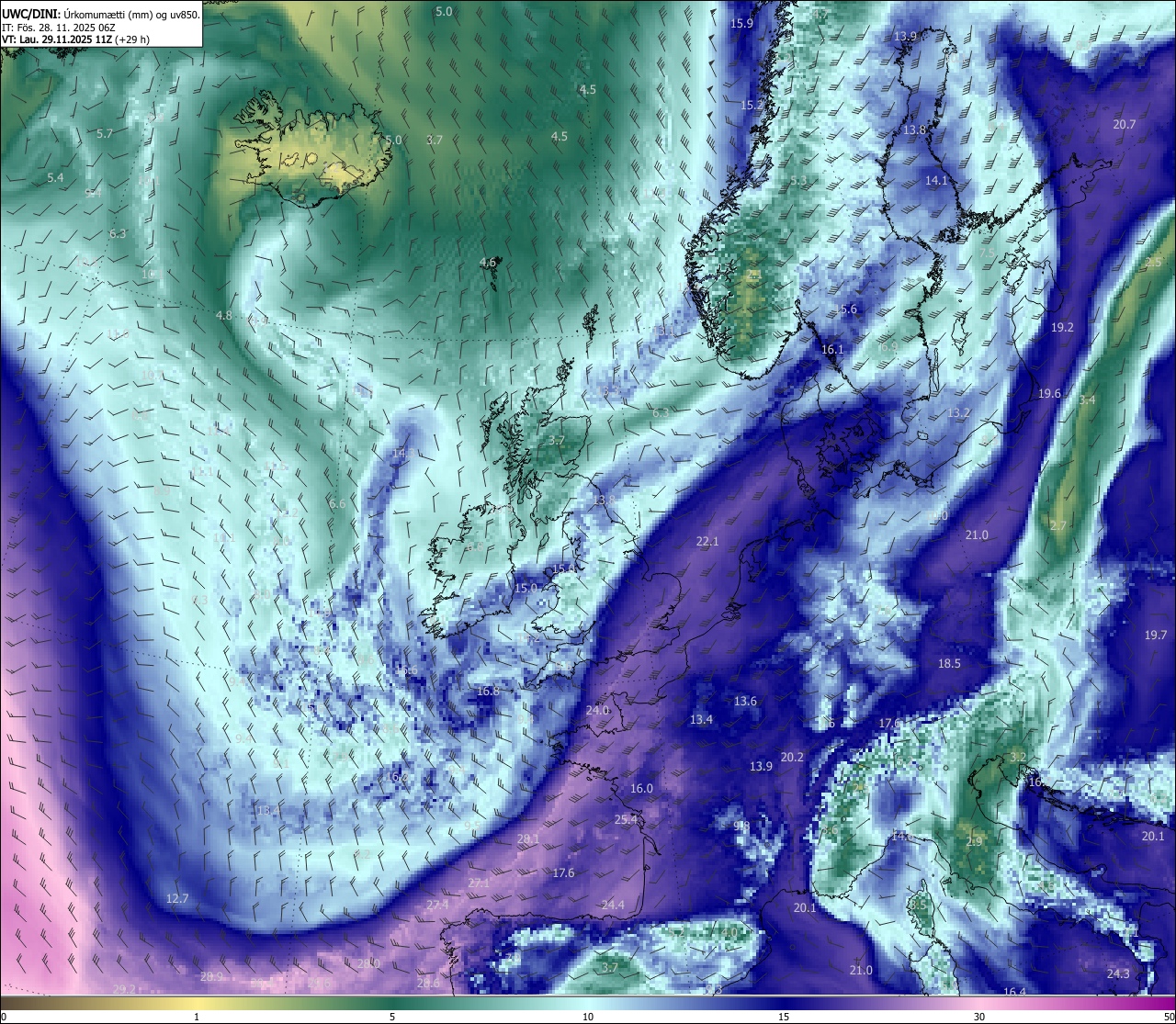
Task: Click the 15.2 value label
Action: (752, 106)
